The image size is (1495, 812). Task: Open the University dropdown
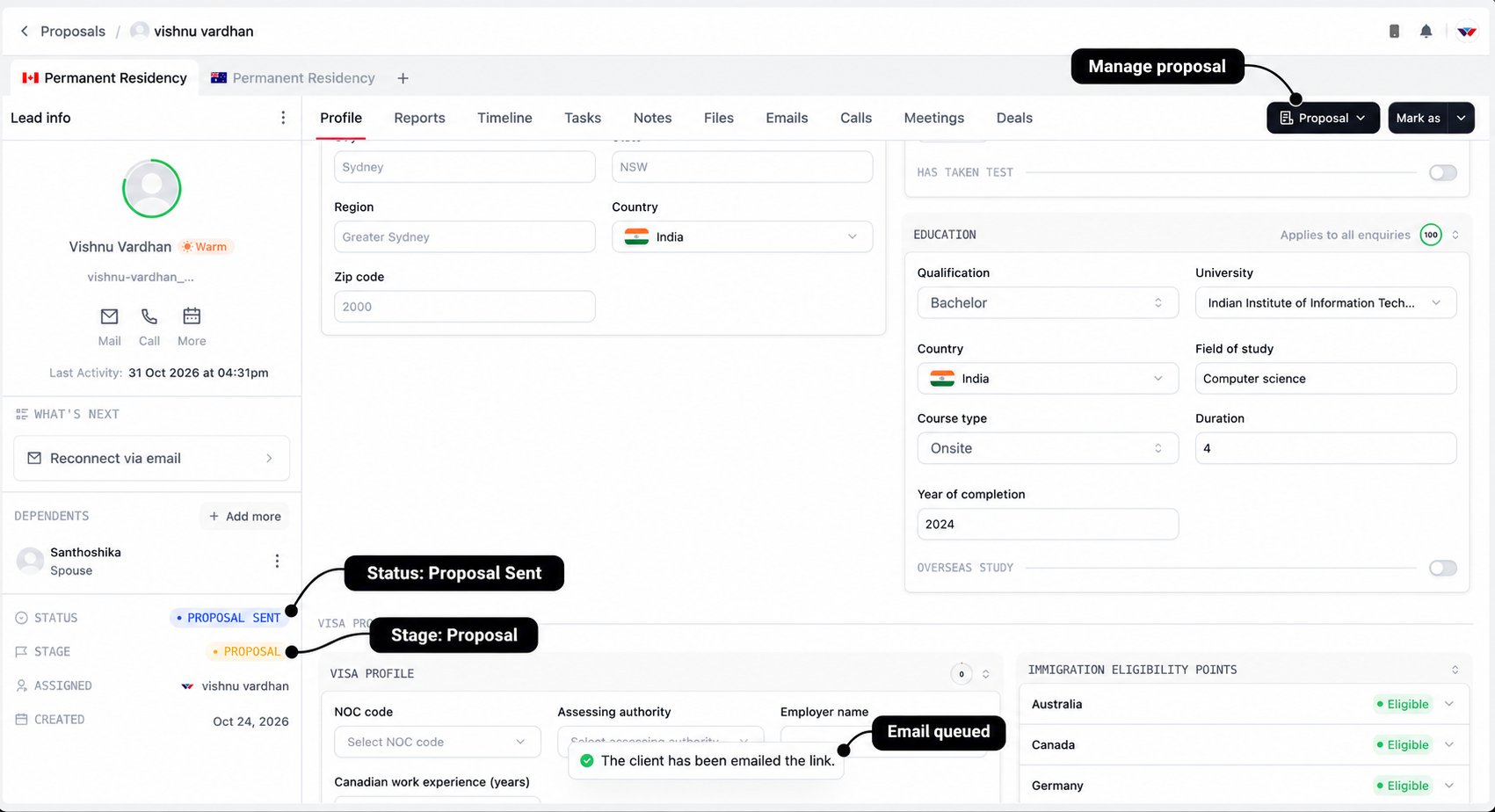click(1325, 303)
